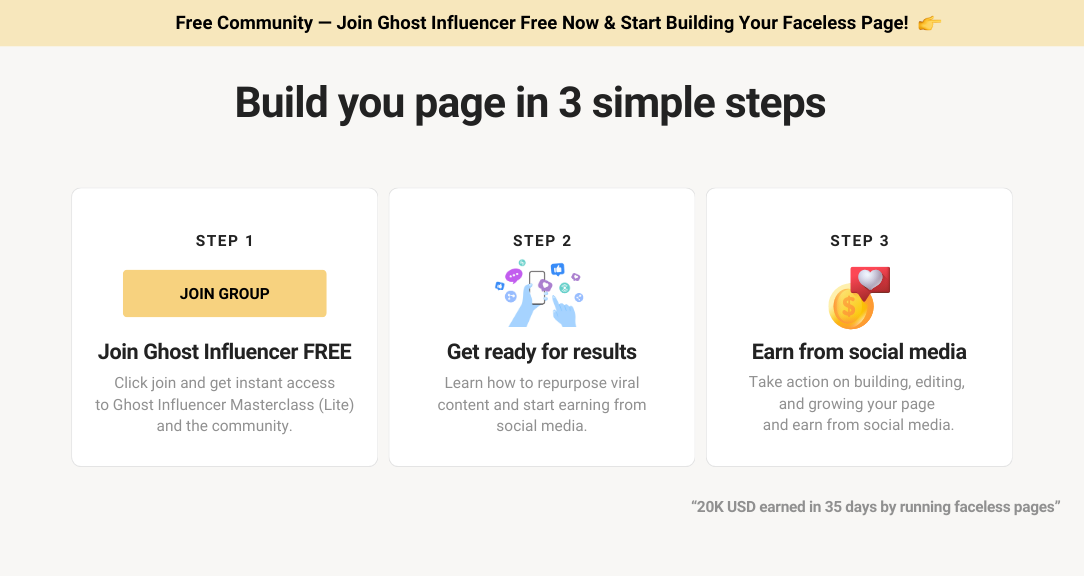Select the STEP 2 label
This screenshot has width=1084, height=576.
click(542, 241)
